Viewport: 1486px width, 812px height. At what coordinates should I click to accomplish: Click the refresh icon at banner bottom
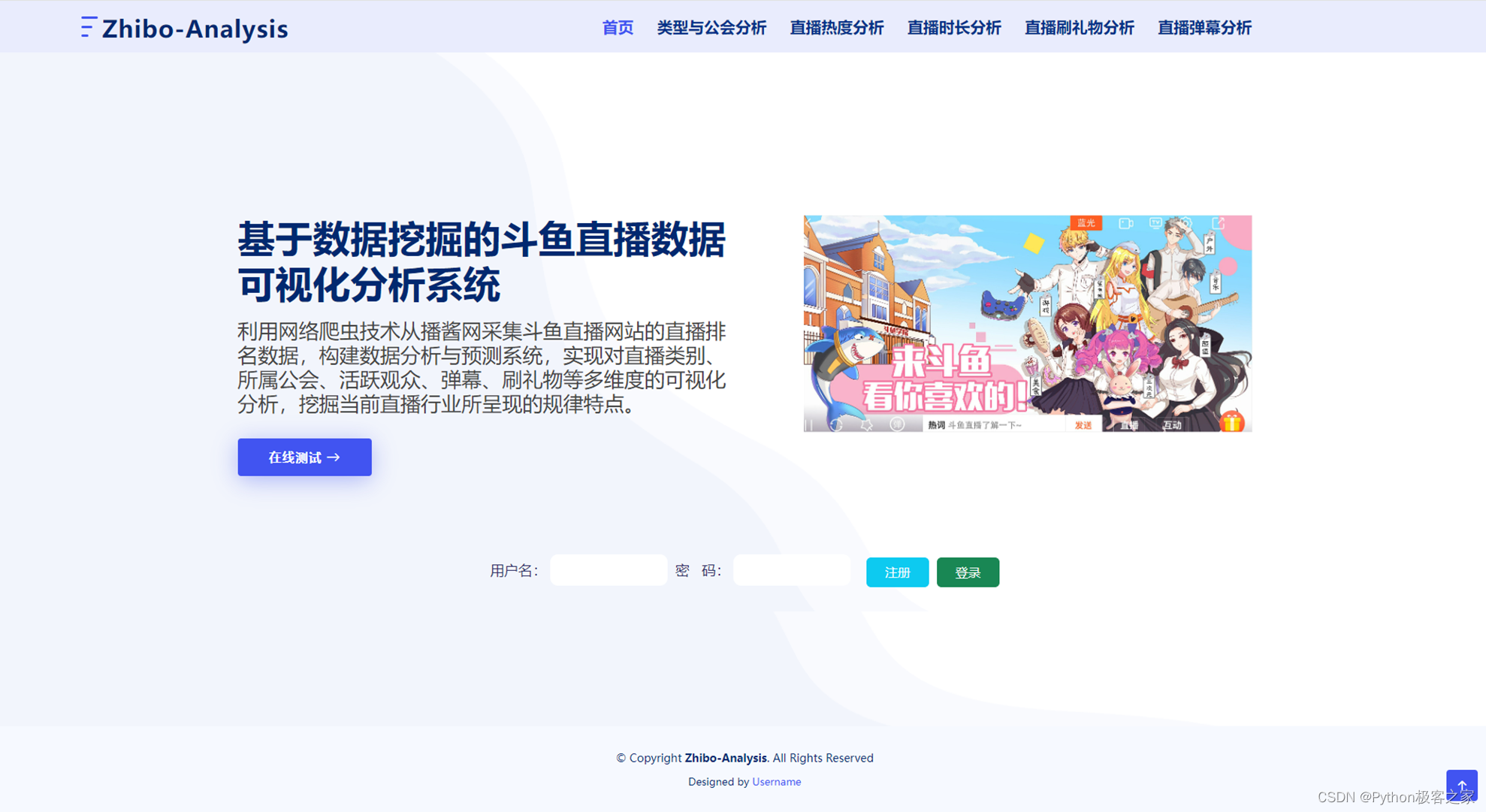(835, 425)
